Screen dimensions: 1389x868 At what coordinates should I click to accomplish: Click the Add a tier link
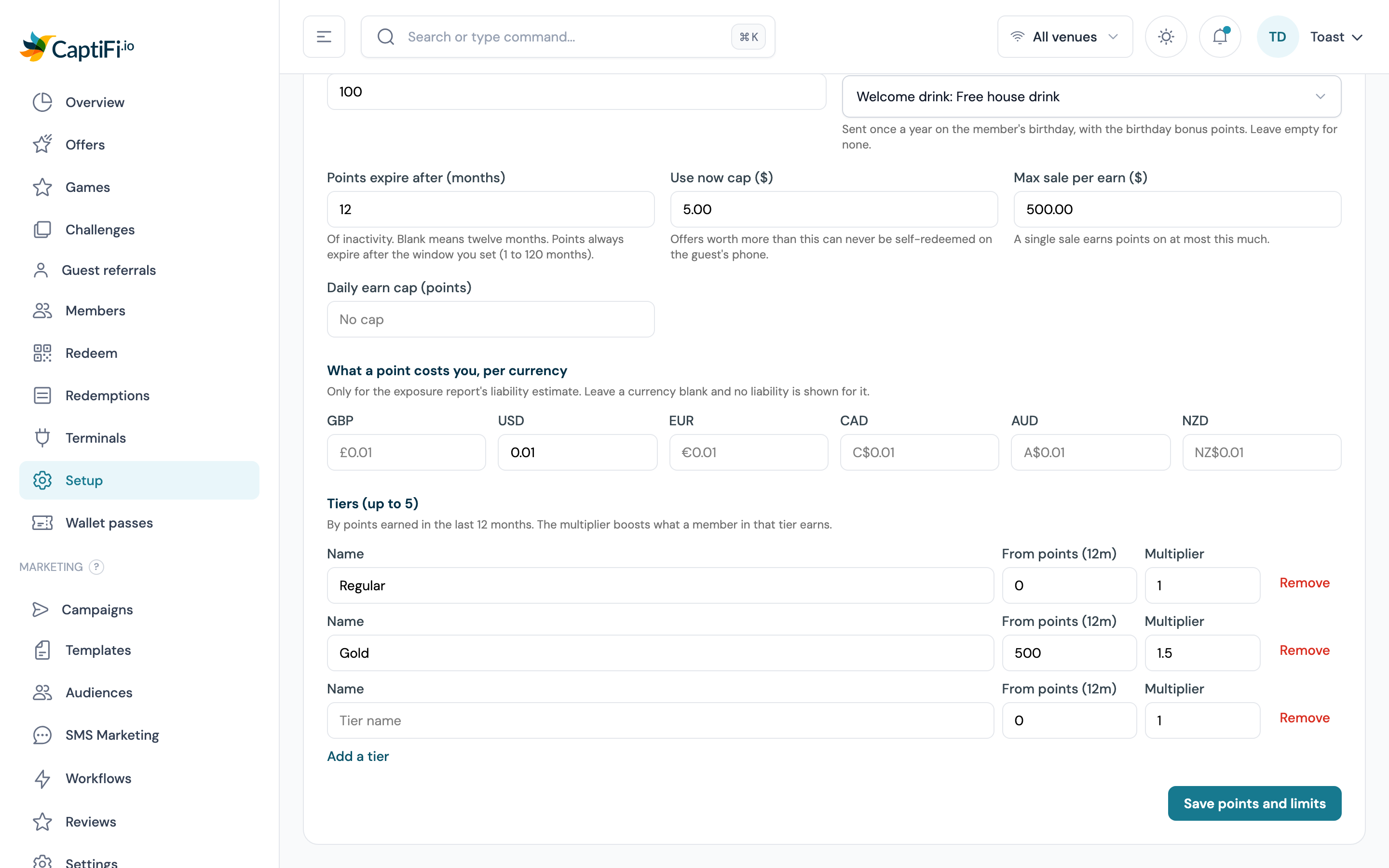(357, 756)
